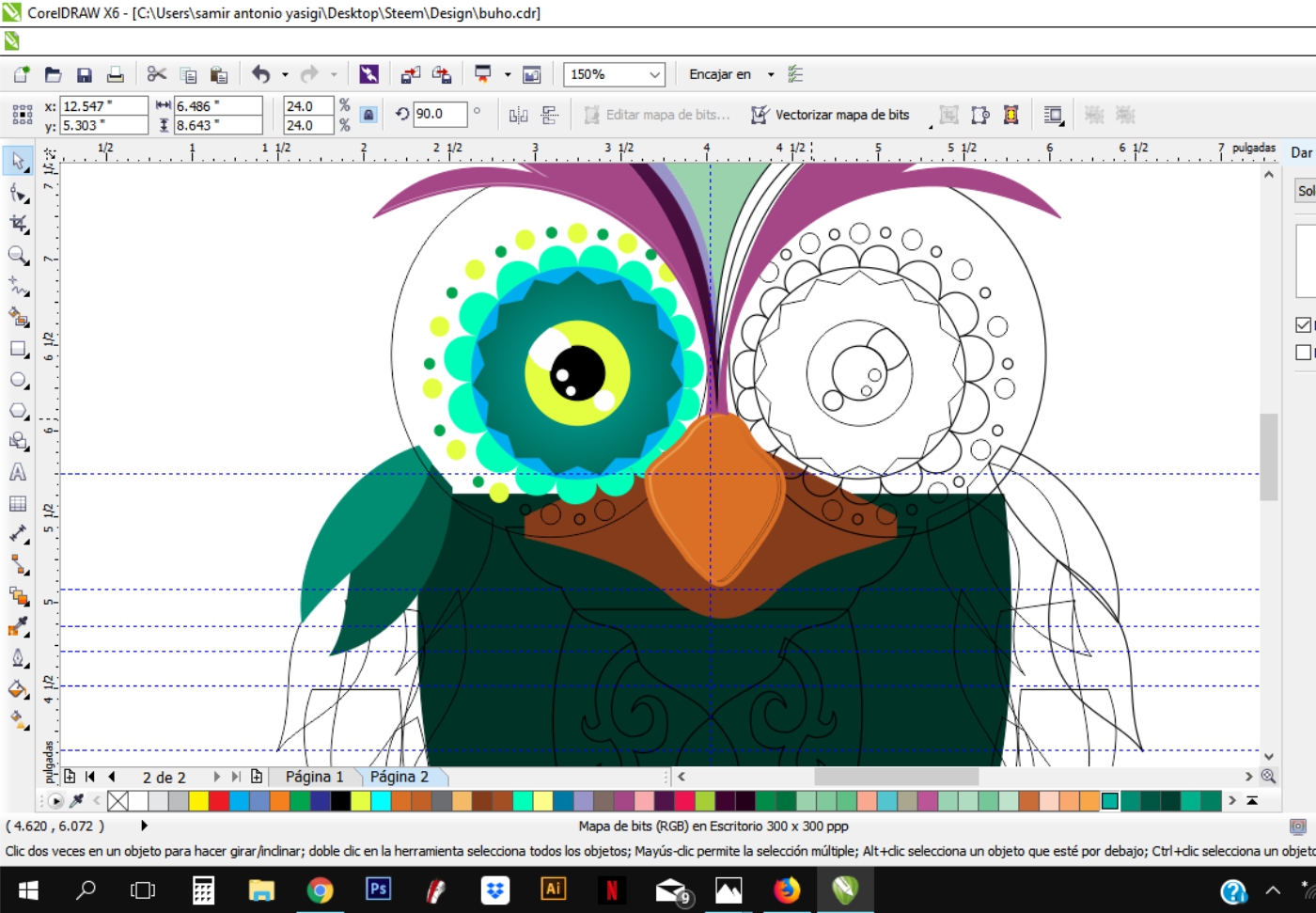Mirror the object horizontally
The width and height of the screenshot is (1316, 913).
518,115
